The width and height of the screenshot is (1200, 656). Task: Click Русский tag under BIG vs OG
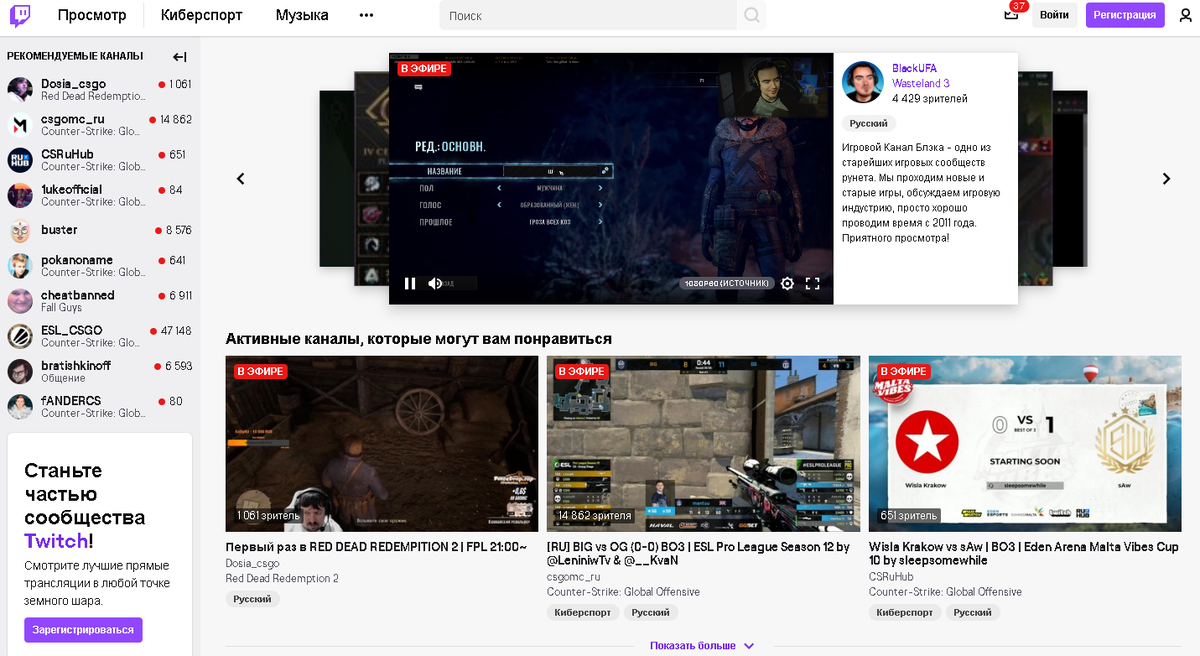(650, 612)
